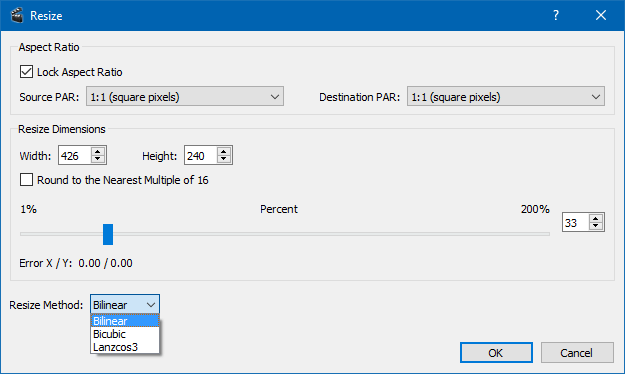Click inside the Height field
The height and width of the screenshot is (374, 625).
coord(201,156)
